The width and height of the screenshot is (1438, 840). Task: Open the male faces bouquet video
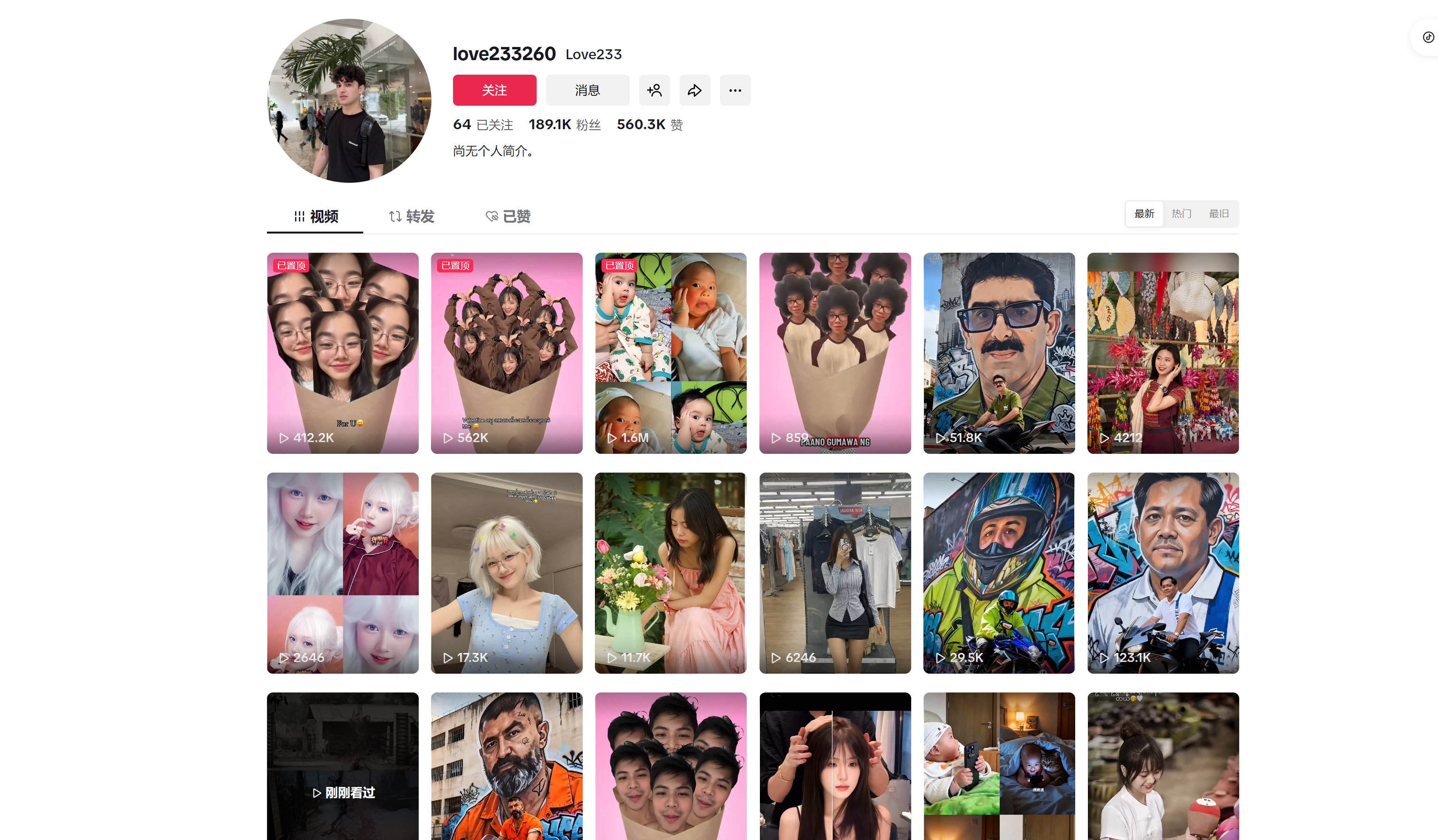(671, 766)
